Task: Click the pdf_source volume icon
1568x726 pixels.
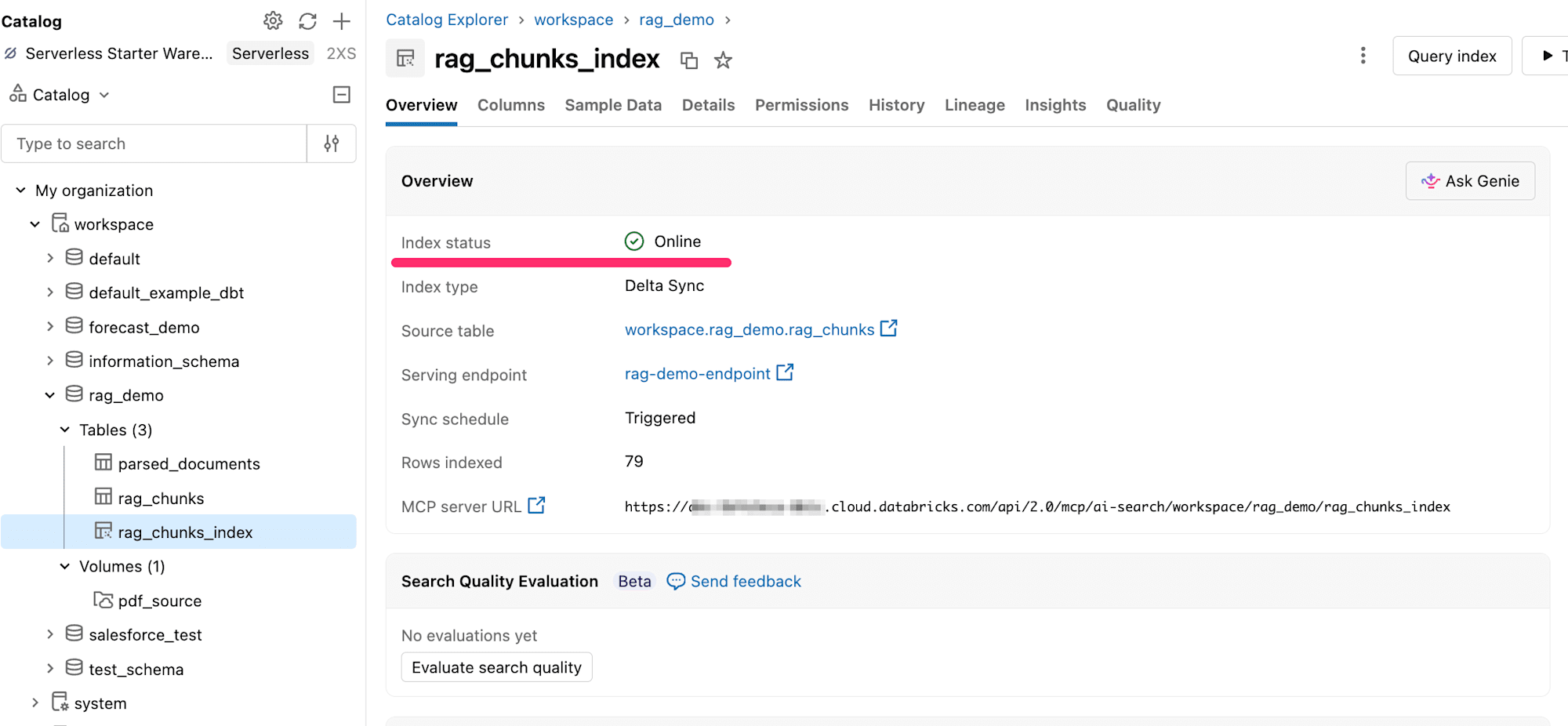Action: (x=103, y=601)
